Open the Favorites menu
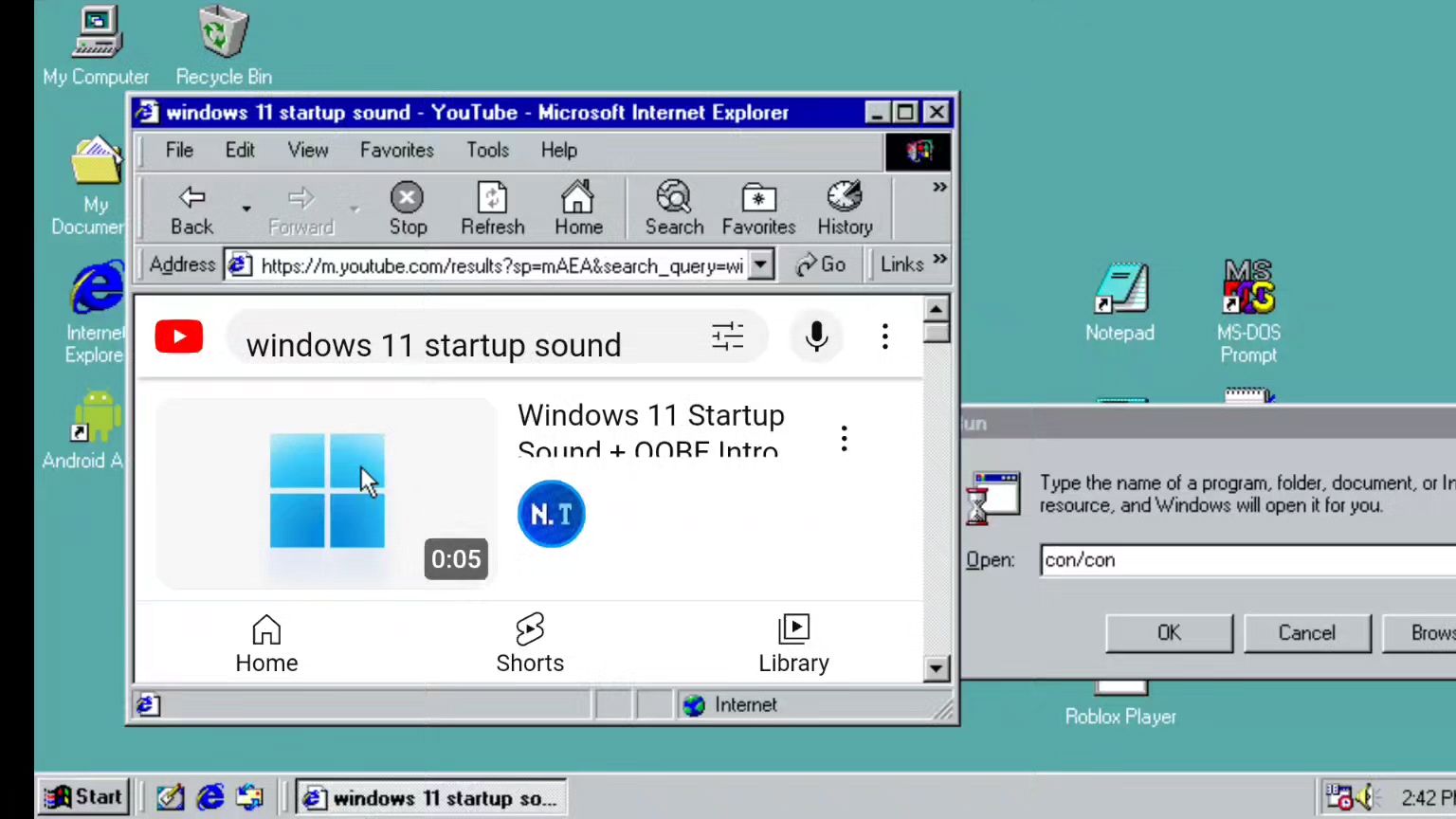Screen dimensions: 1456x819 (396, 150)
